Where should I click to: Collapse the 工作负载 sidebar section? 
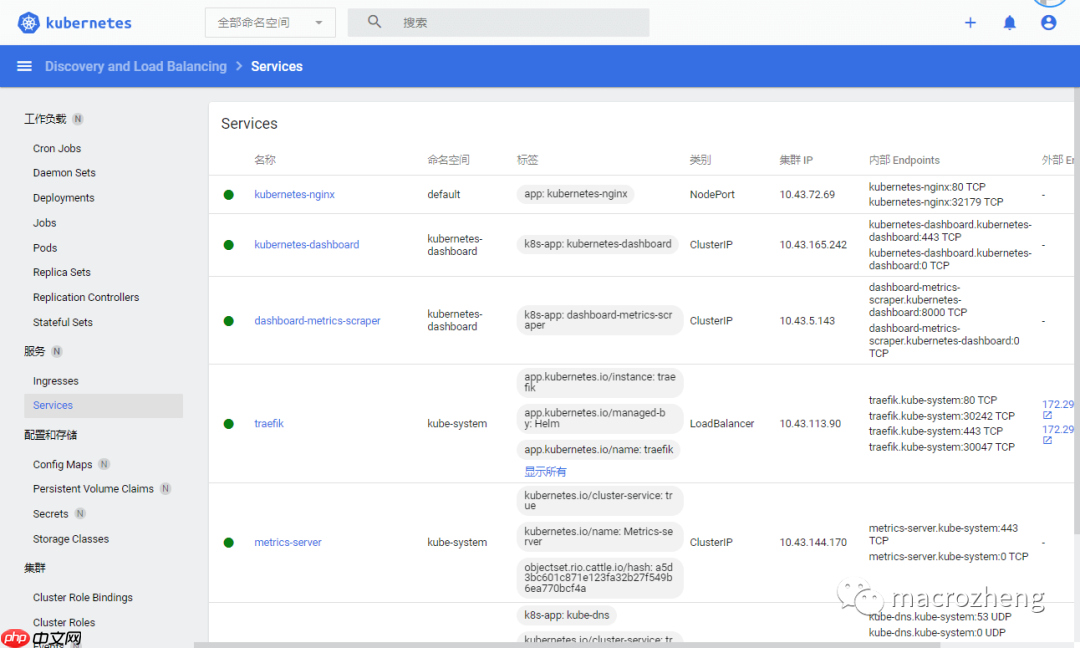[x=46, y=119]
